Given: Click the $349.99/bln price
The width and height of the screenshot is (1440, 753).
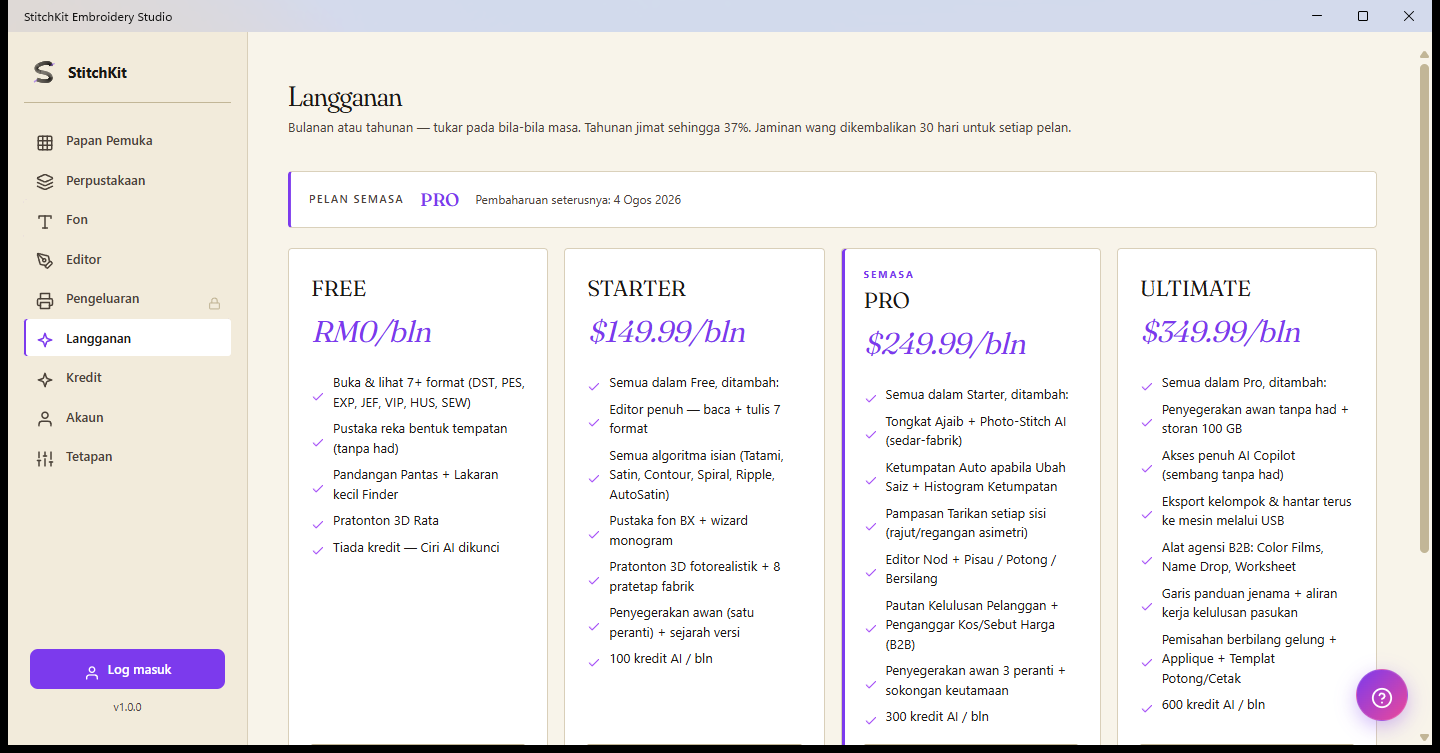Looking at the screenshot, I should click(x=1221, y=332).
